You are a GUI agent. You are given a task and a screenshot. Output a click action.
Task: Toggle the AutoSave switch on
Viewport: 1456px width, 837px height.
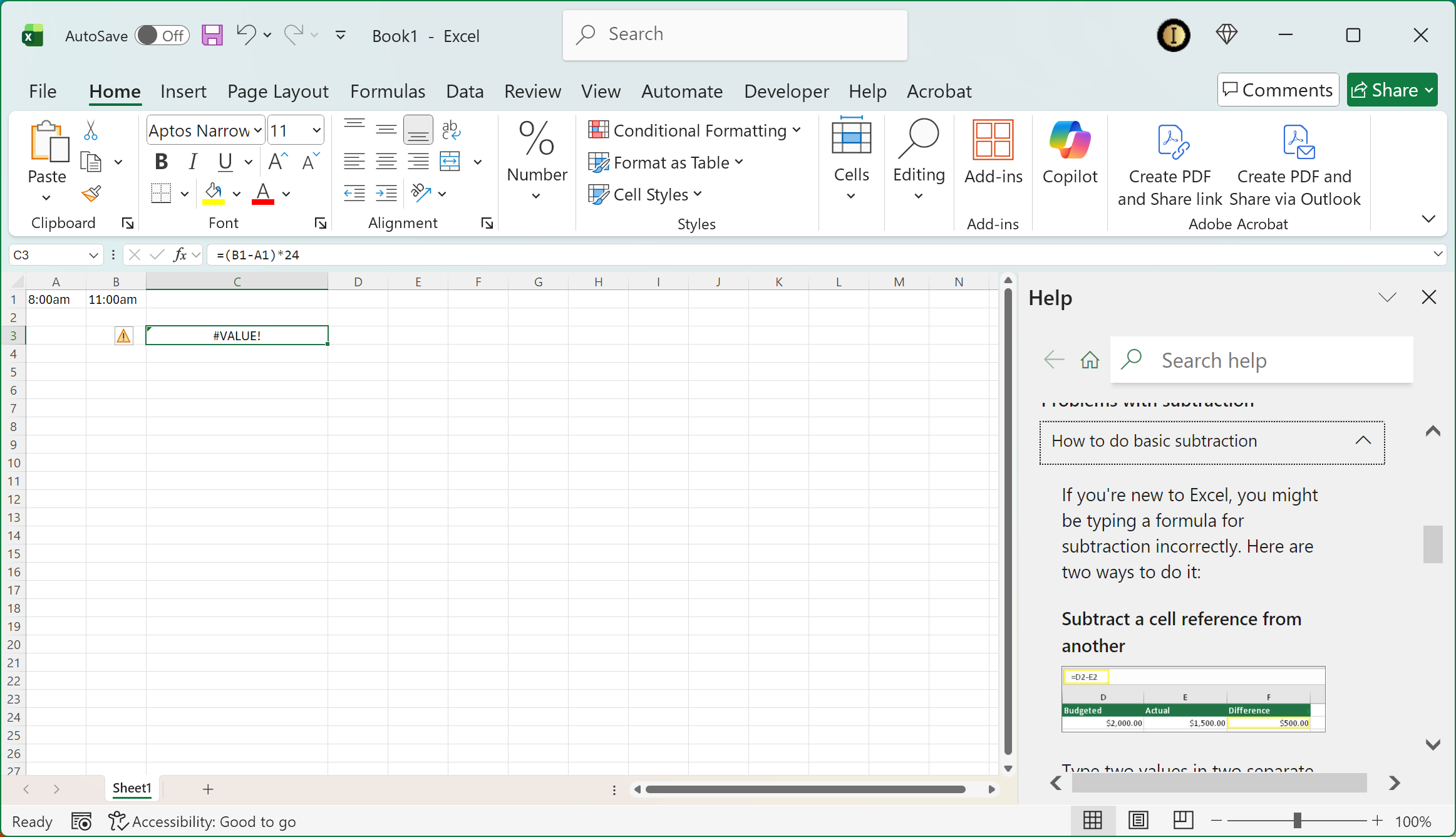click(162, 36)
